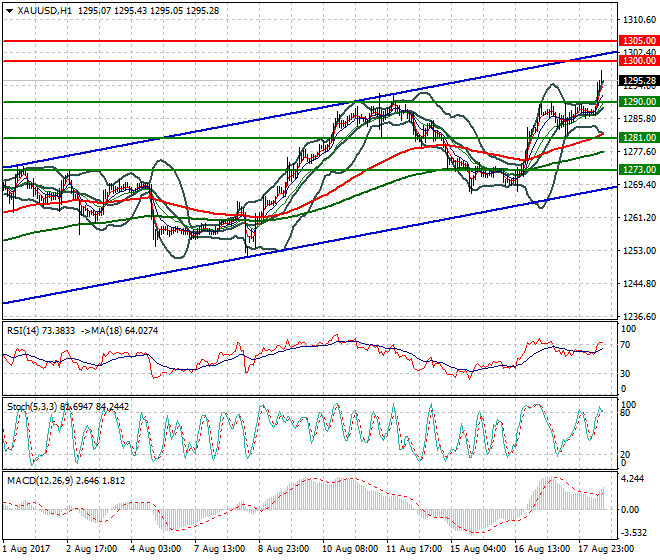Image resolution: width=660 pixels, height=560 pixels.
Task: Click the 1310.60 price scale value
Action: 639,20
